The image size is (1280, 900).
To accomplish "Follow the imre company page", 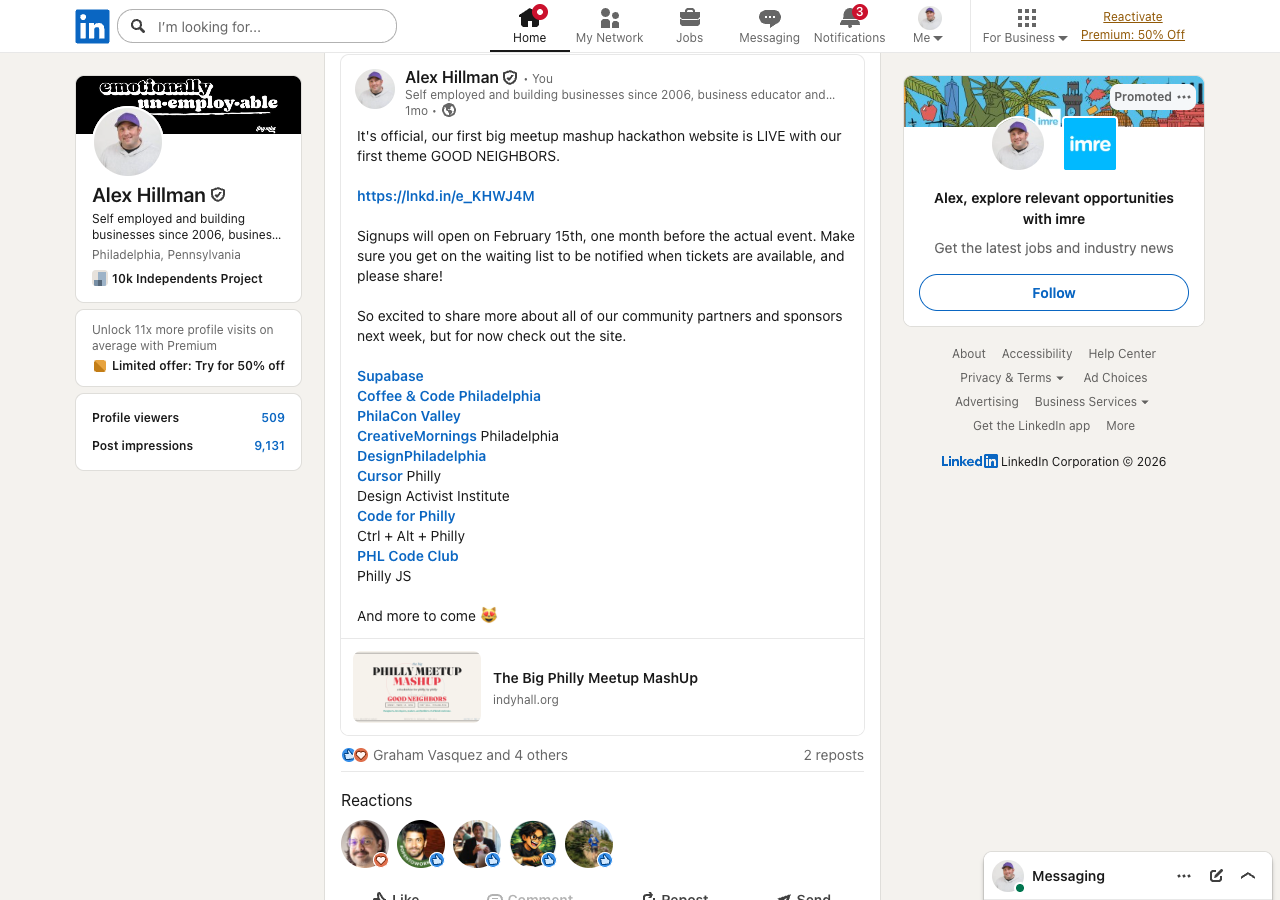I will point(1054,293).
